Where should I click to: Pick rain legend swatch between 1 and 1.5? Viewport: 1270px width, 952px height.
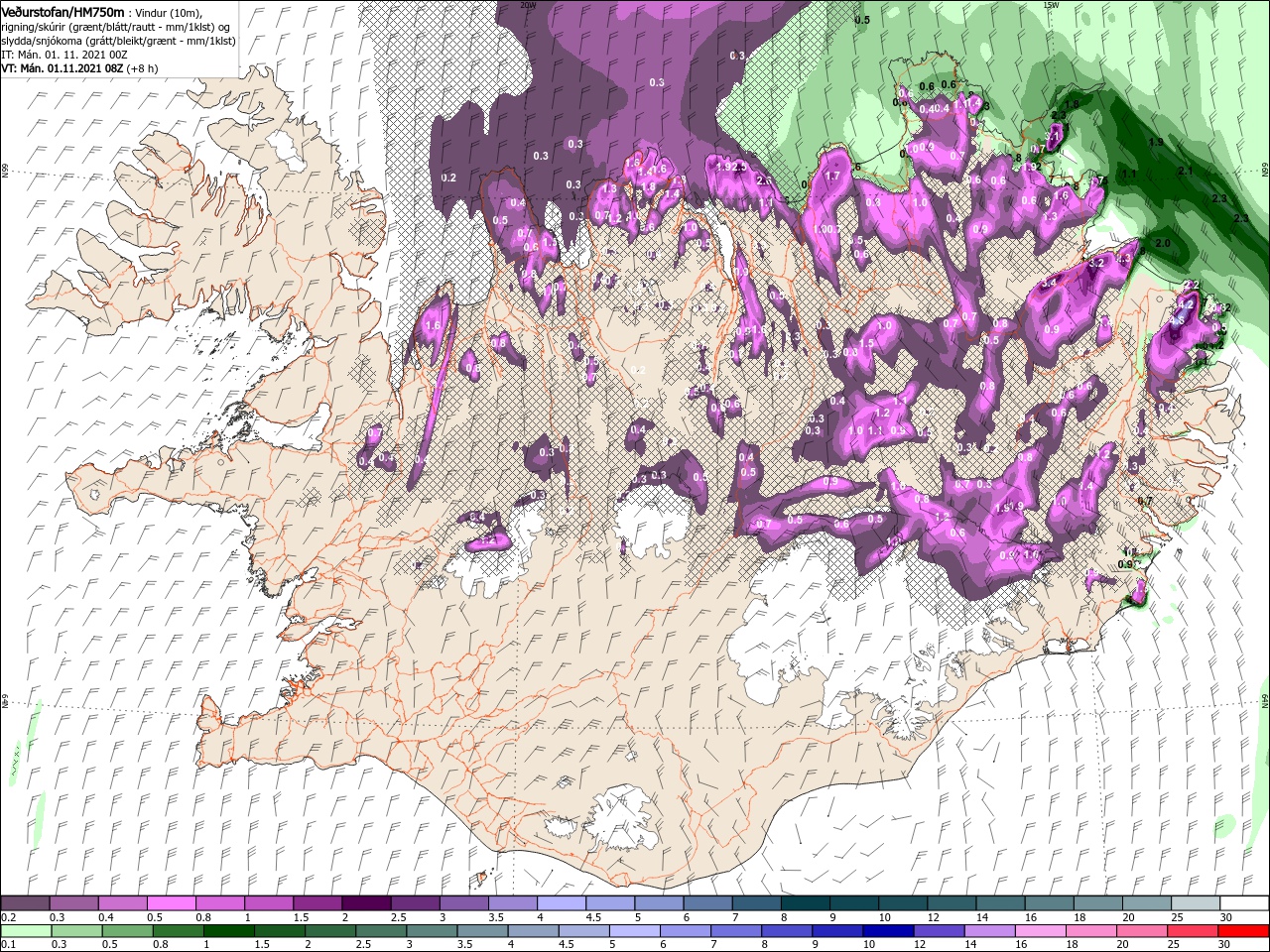click(229, 931)
